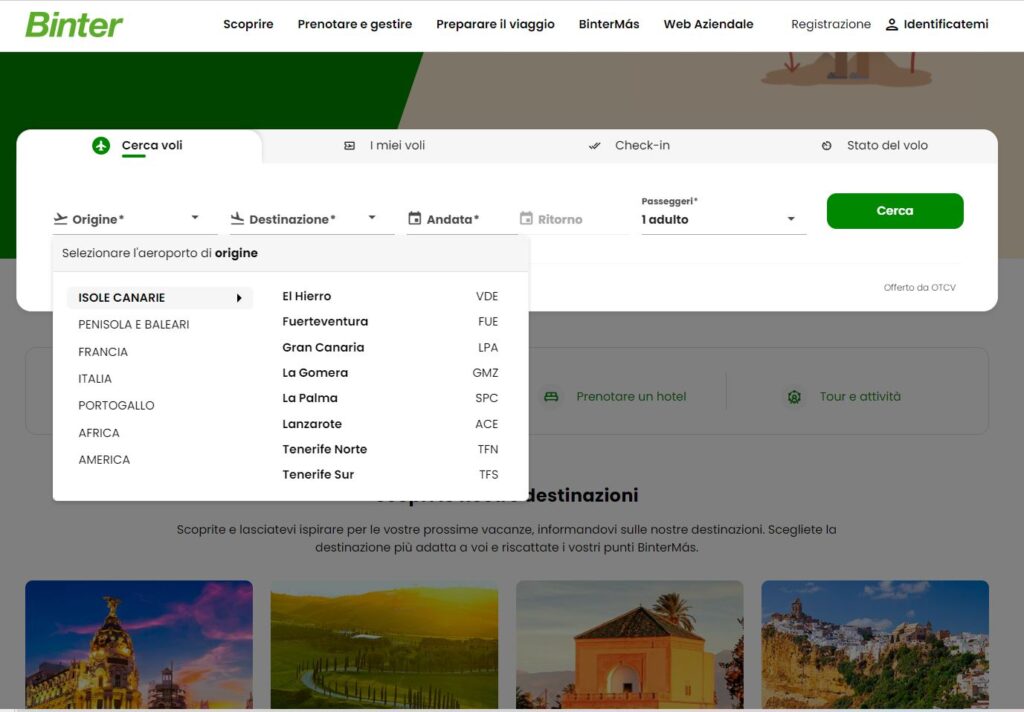Switch to the Cerca voli tab
The image size is (1024, 712).
point(139,146)
